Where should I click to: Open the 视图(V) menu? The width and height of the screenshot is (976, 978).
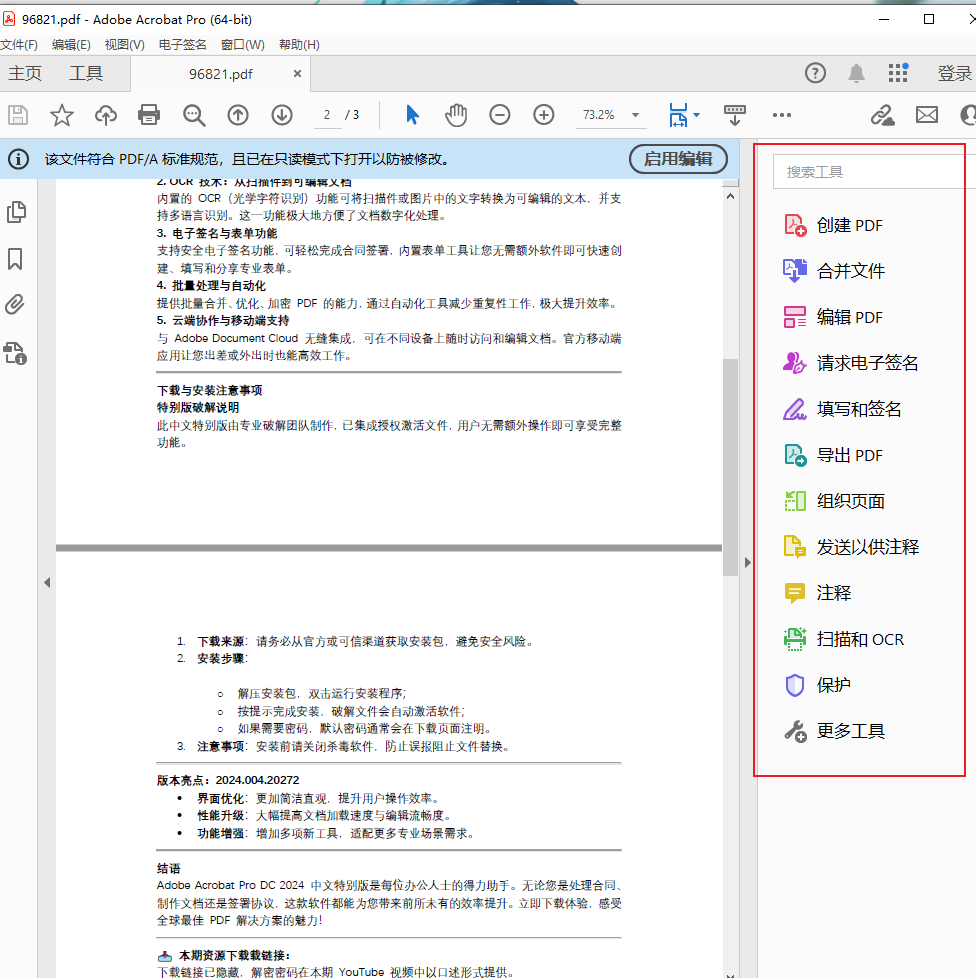pyautogui.click(x=125, y=45)
